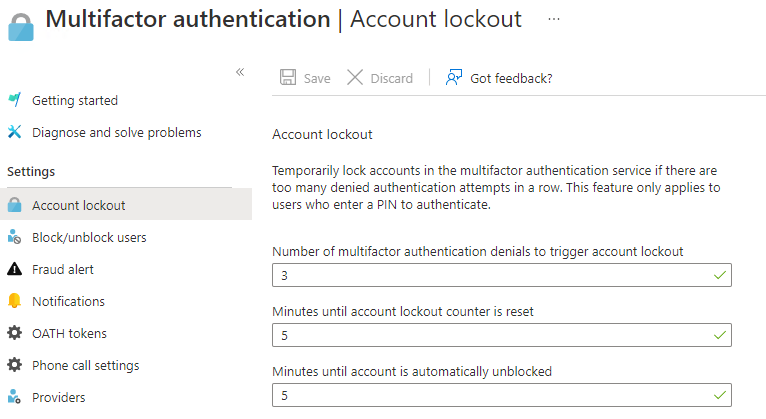Screen dimensions: 766x419
Task: Click the Multifactor authentication lock icon in header
Action: [21, 27]
